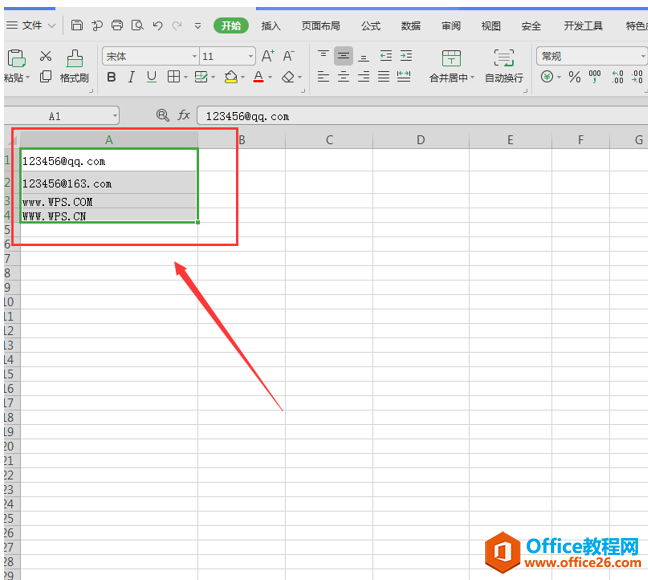Click the insert function fx icon
This screenshot has height=580, width=648.
[x=184, y=116]
